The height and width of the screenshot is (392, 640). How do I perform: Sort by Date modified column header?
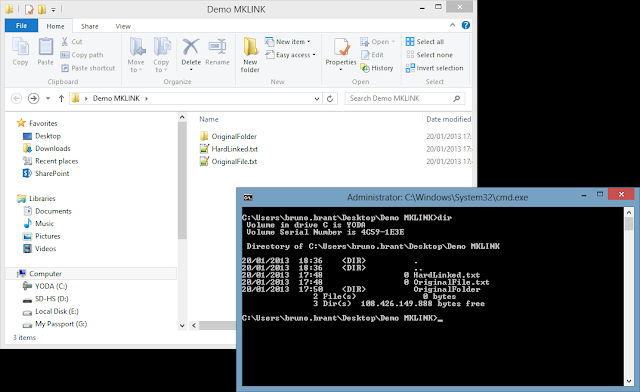pos(448,119)
